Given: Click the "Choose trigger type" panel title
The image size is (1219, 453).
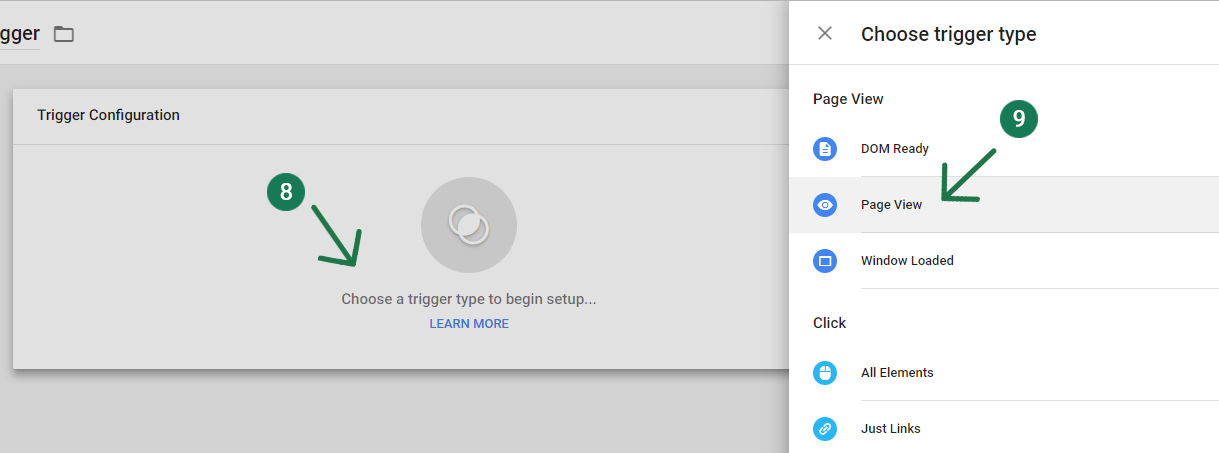Looking at the screenshot, I should pyautogui.click(x=948, y=35).
